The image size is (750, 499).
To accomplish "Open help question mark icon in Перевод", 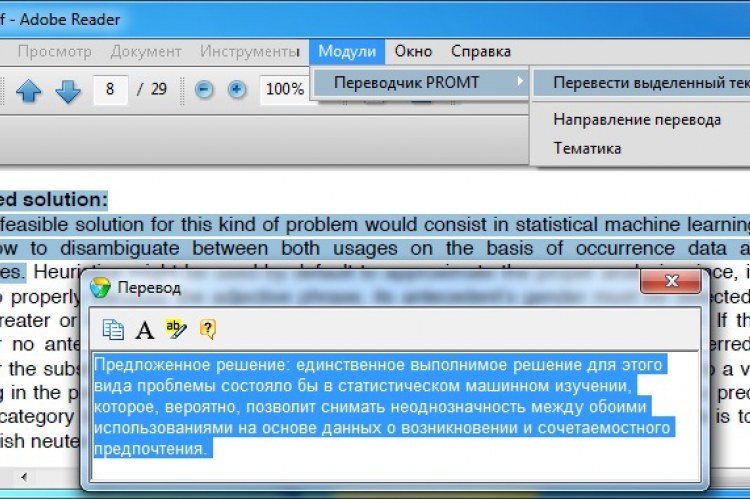I will click(208, 329).
